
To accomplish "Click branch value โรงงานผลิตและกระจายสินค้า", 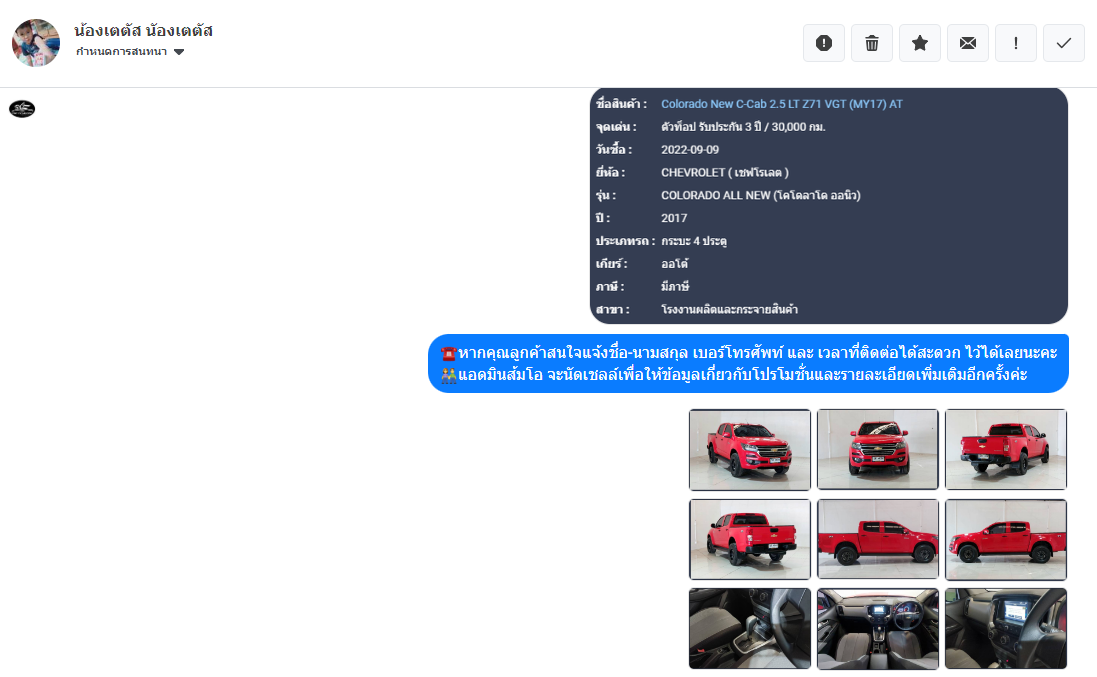I will [x=730, y=309].
